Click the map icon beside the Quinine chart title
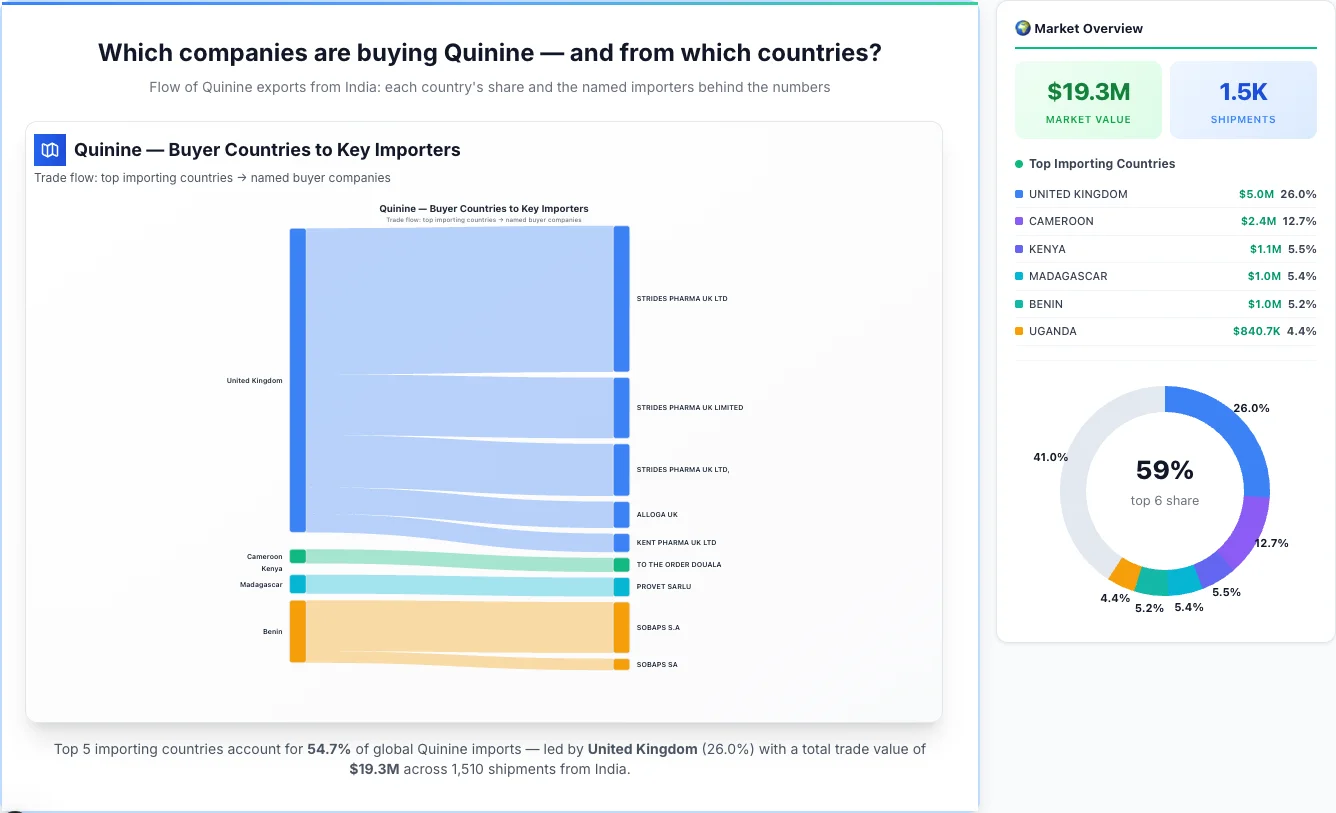Image resolution: width=1336 pixels, height=813 pixels. [x=49, y=149]
